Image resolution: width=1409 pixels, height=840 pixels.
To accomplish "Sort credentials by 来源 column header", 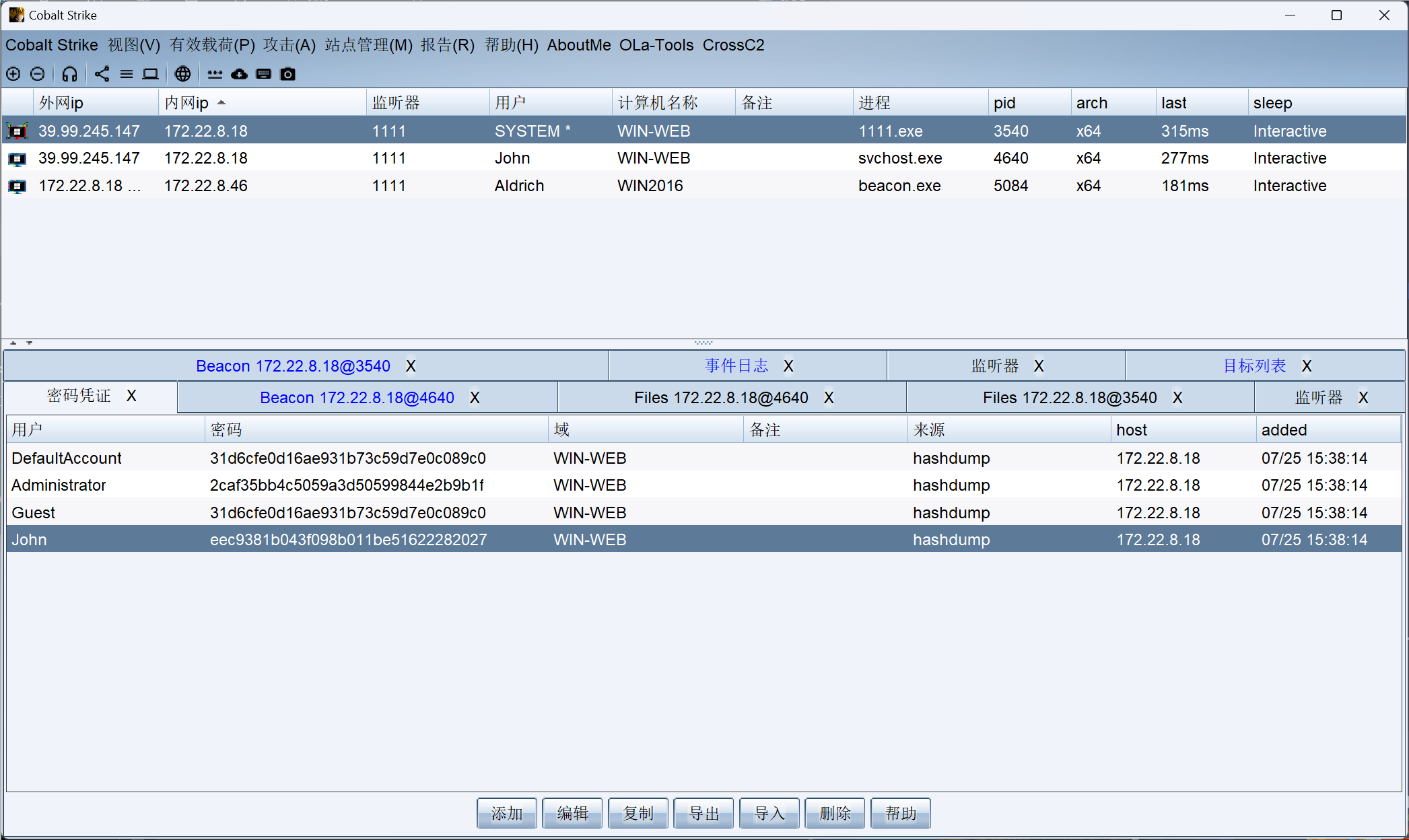I will point(1008,430).
